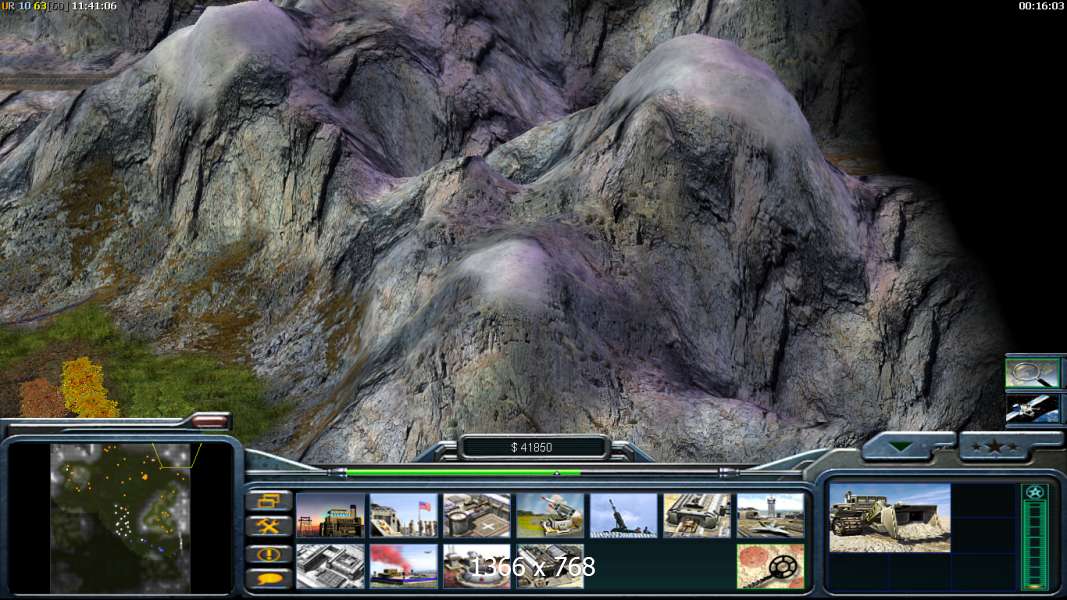Screen dimensions: 1067x600
Task: Build the white Strategy Center structure
Action: (x=330, y=566)
